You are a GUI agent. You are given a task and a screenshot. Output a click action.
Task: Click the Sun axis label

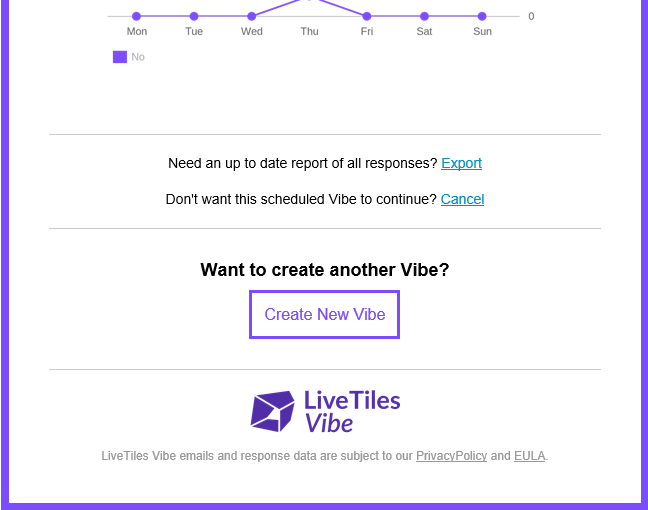click(x=482, y=31)
